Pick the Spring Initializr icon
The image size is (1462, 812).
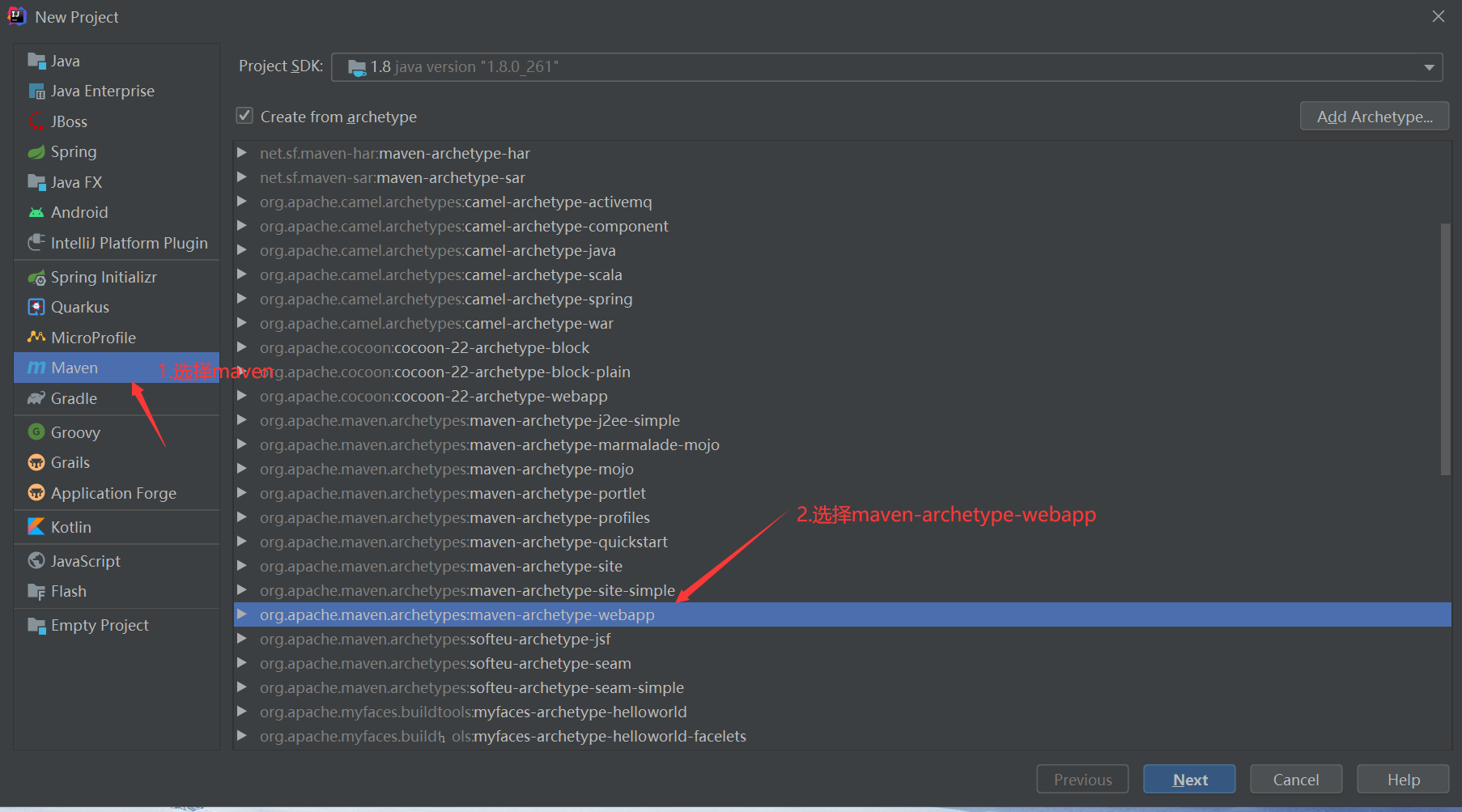pos(36,277)
